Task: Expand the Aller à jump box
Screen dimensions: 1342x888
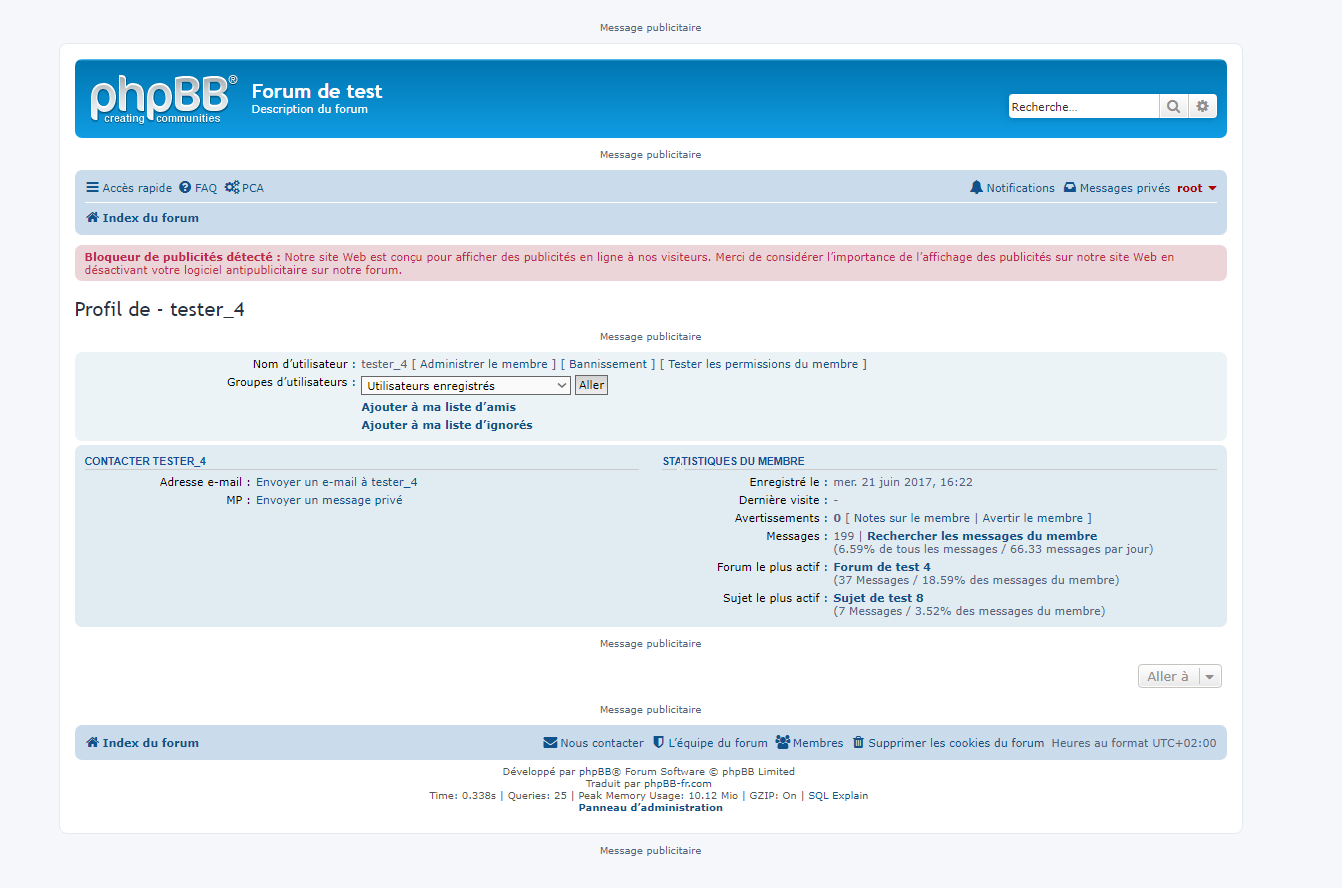Action: (x=1179, y=677)
